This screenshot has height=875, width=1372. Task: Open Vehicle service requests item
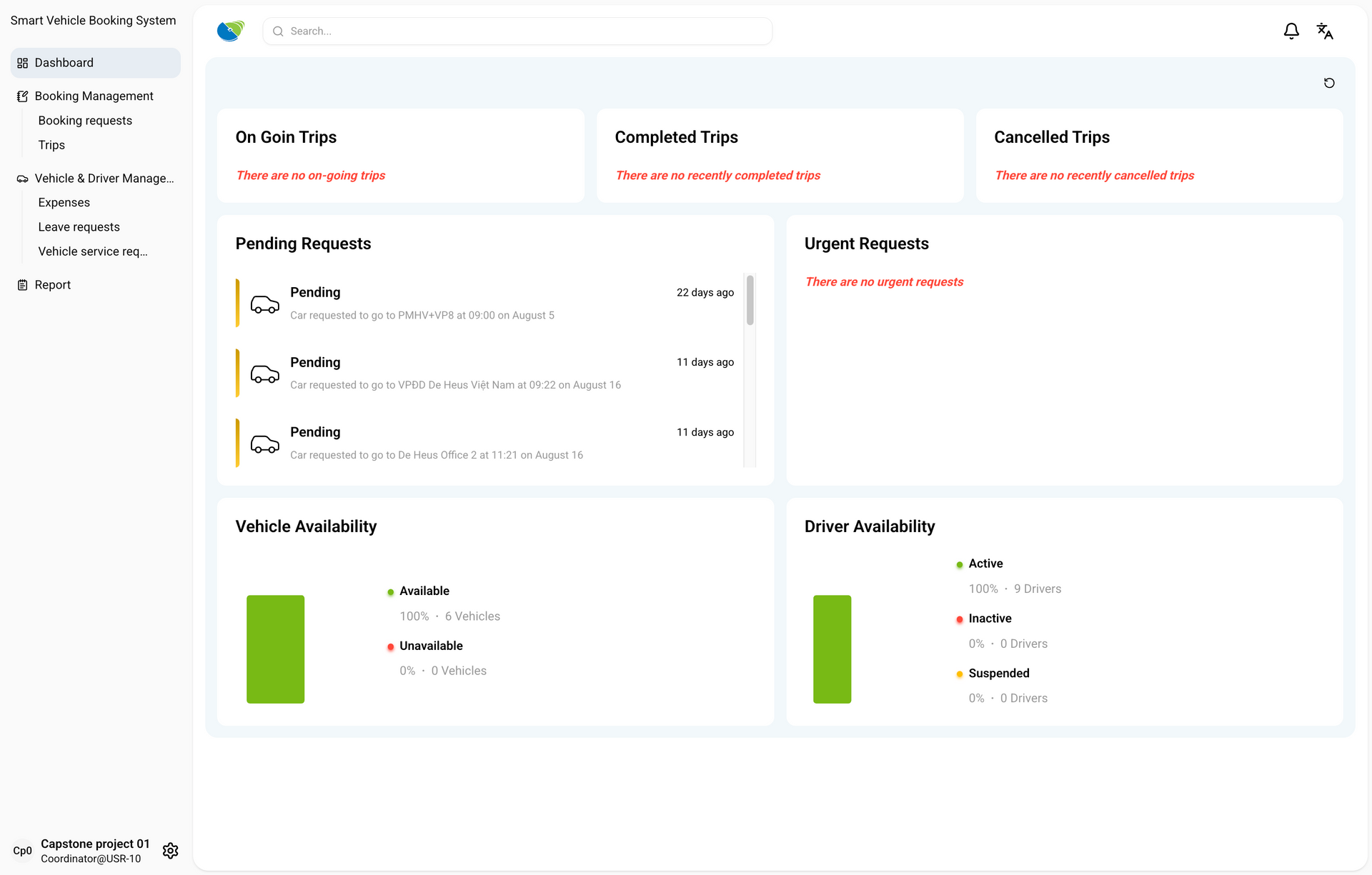click(x=93, y=251)
